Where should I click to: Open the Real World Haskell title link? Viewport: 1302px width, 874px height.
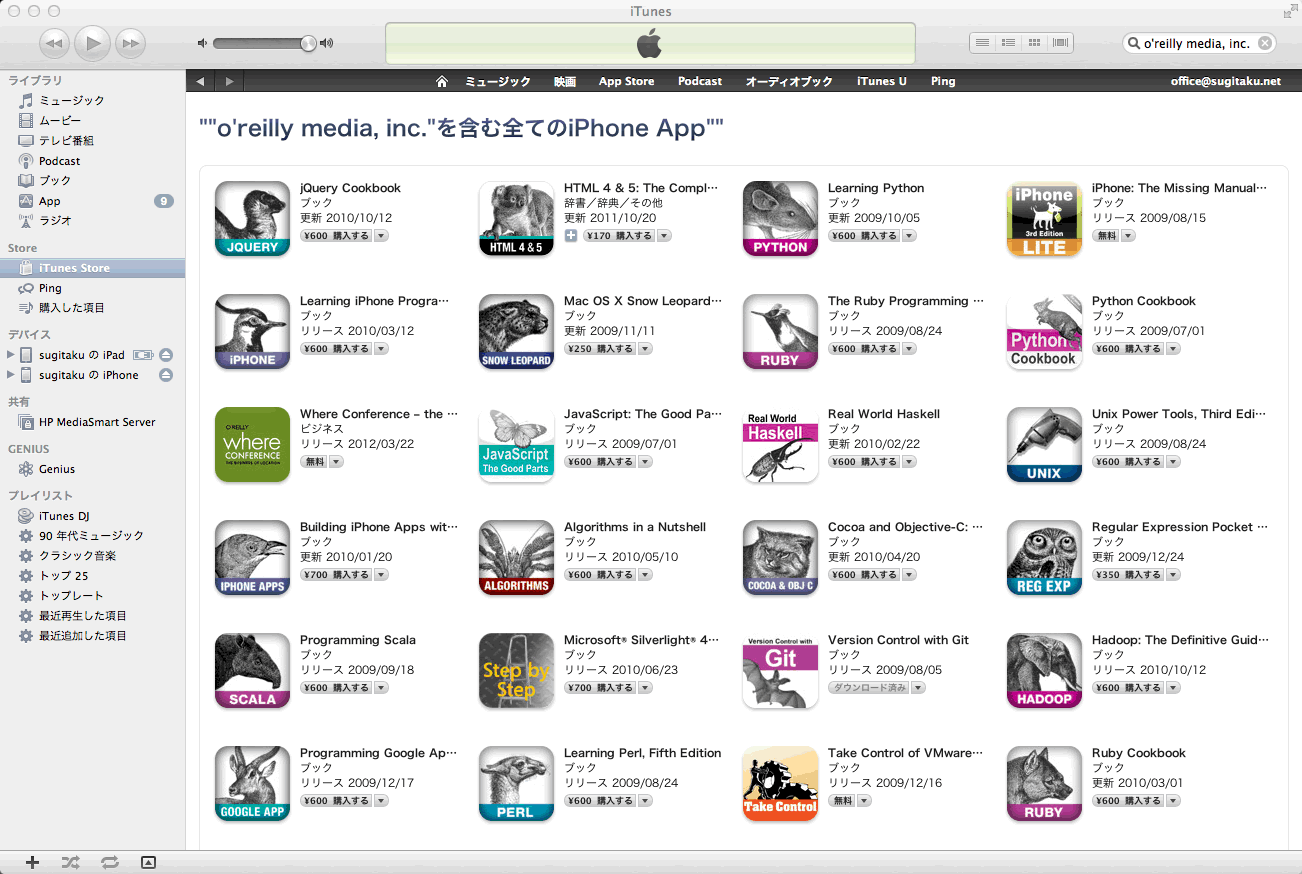[x=884, y=414]
